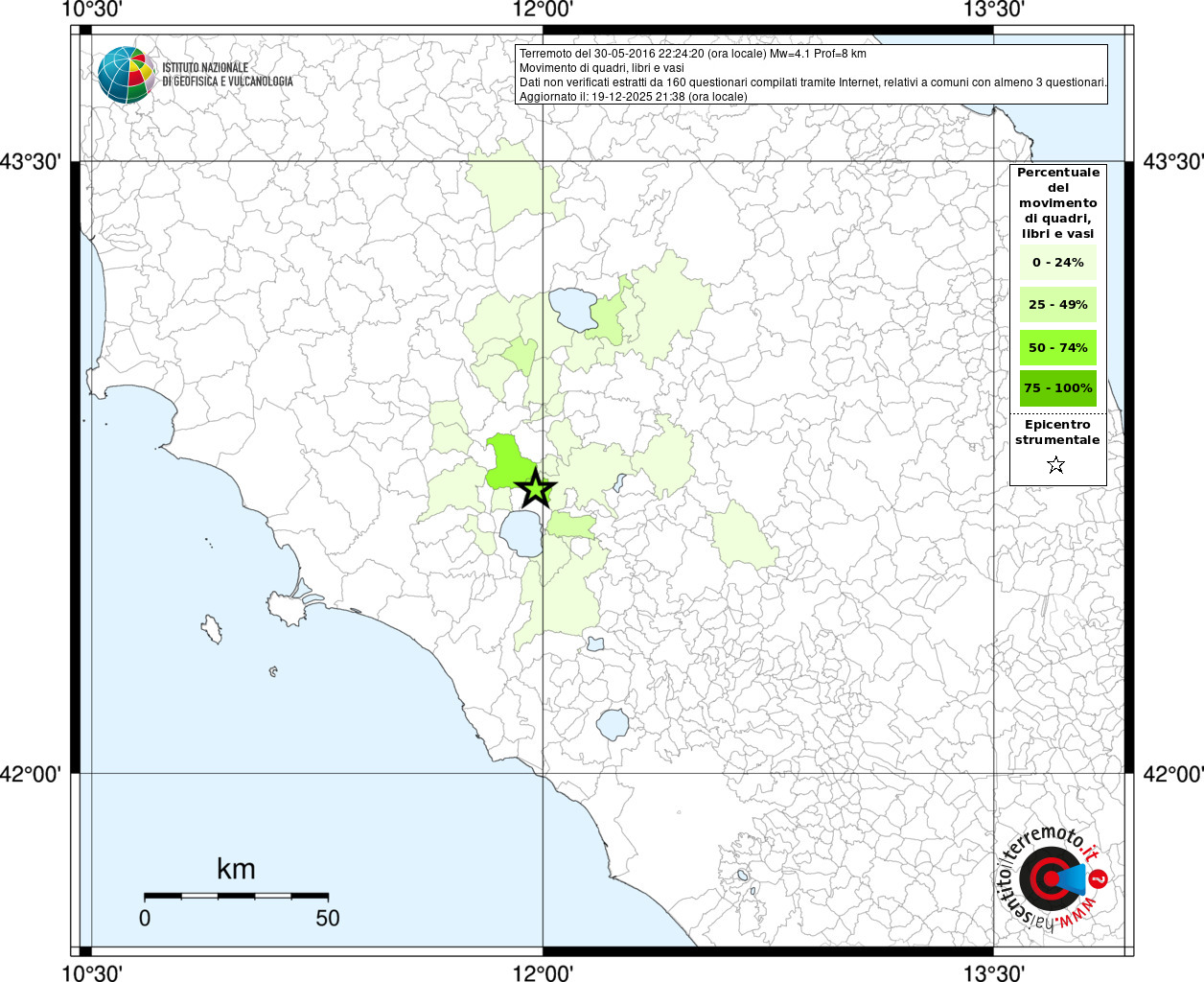Click the top 12°00' longitude label

(543, 10)
